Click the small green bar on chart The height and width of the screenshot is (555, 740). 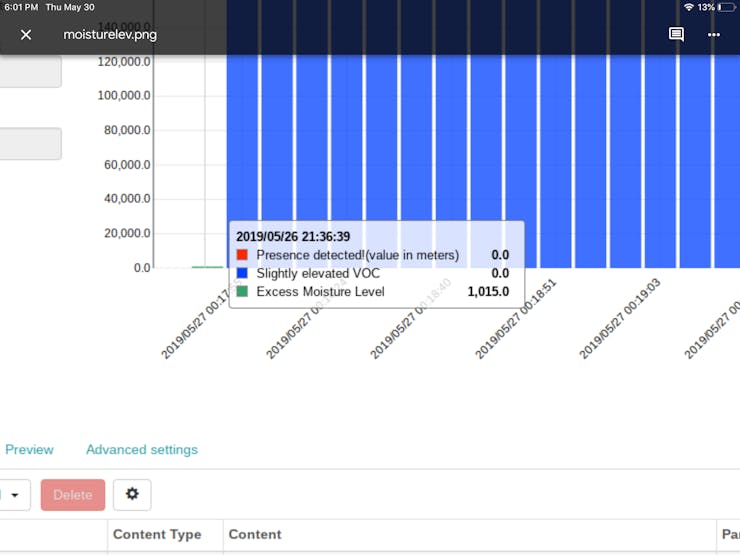pyautogui.click(x=207, y=266)
